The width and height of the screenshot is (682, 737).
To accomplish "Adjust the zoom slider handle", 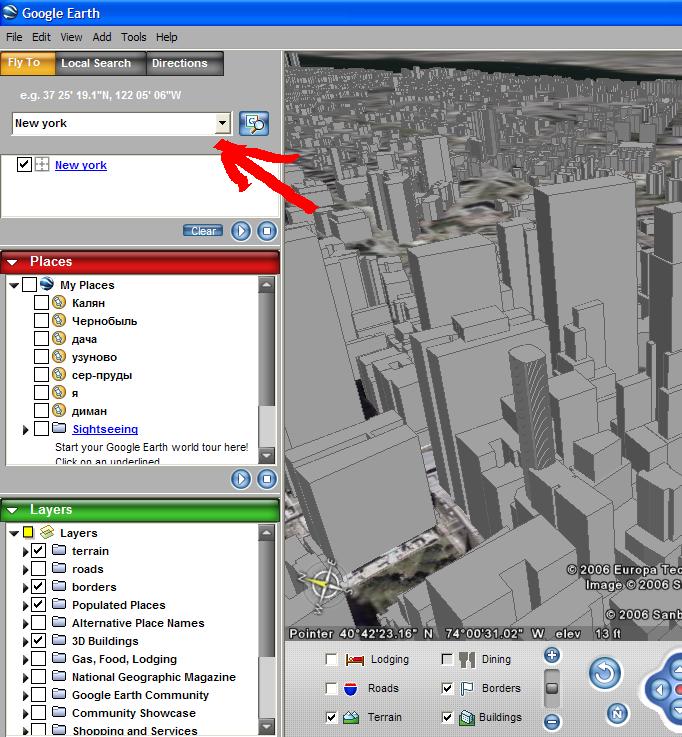I will (552, 688).
